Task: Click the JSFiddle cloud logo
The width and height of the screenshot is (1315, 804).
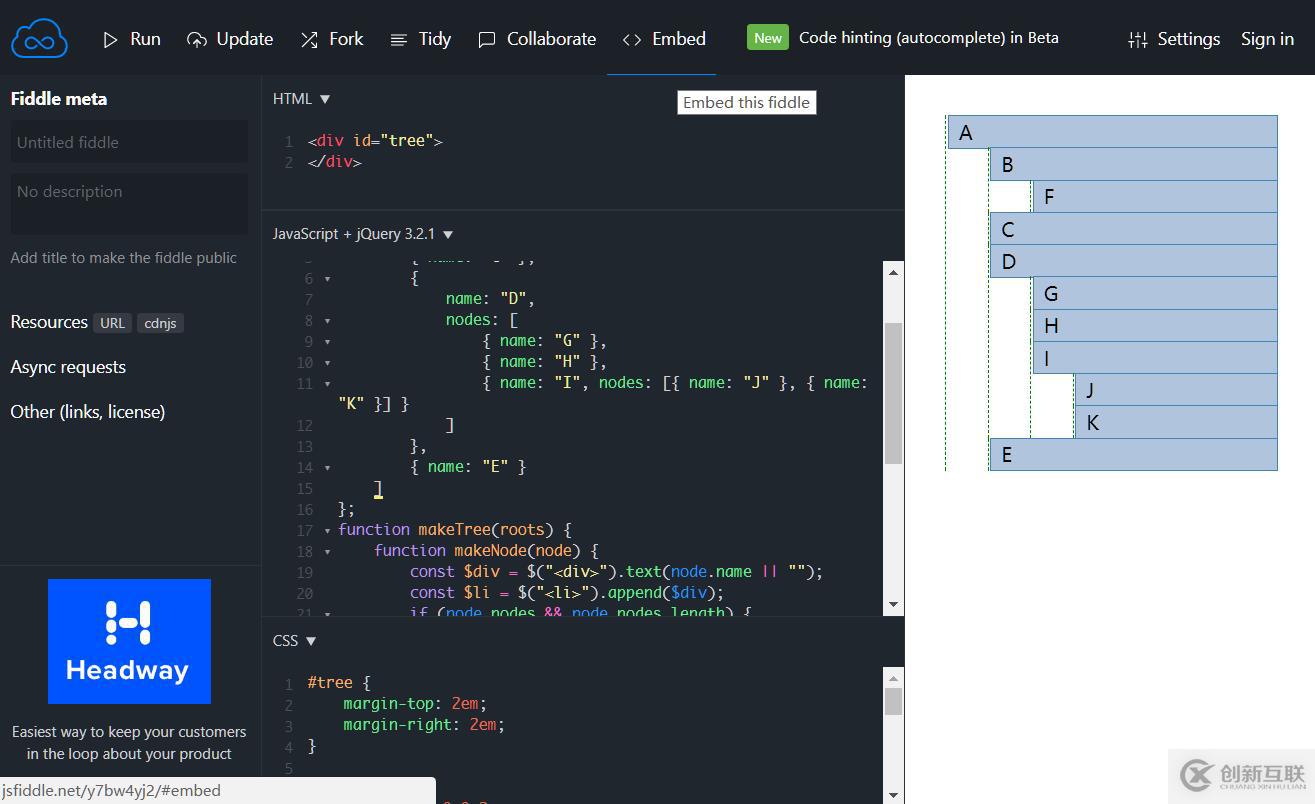Action: [x=39, y=39]
